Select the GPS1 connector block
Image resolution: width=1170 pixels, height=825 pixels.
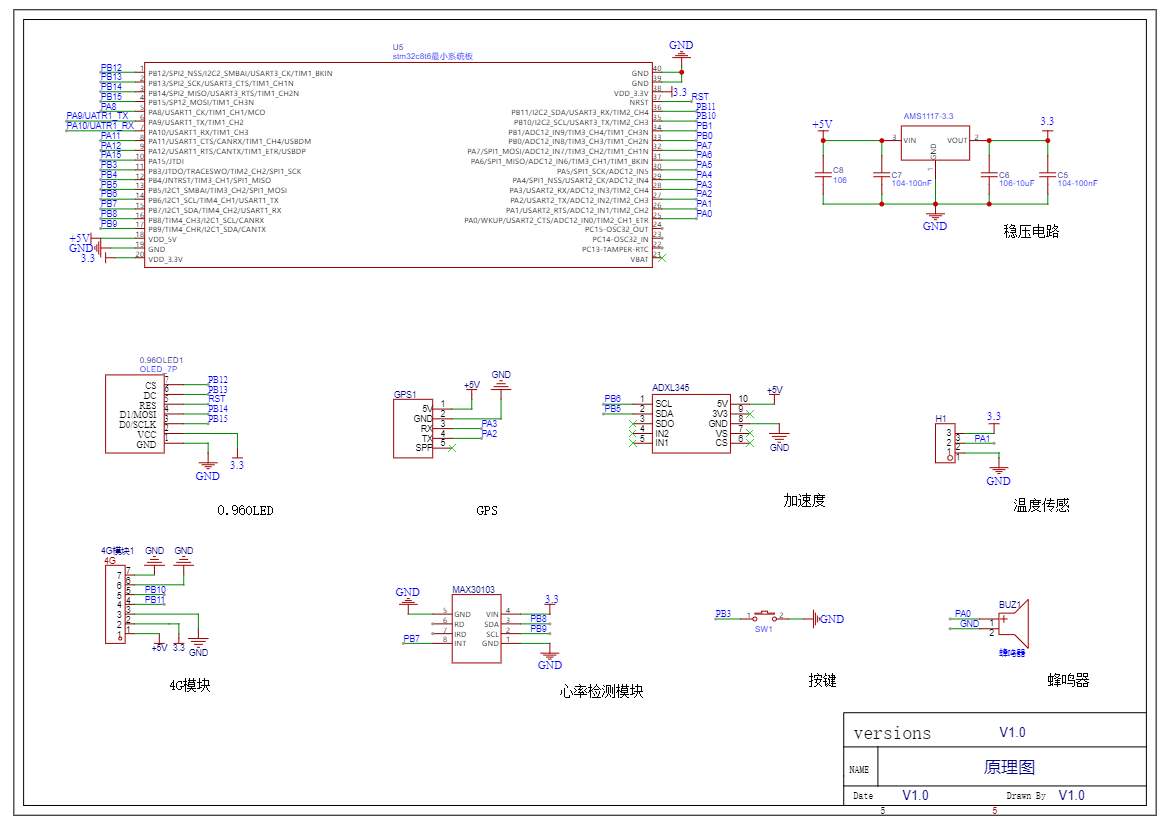pos(413,428)
